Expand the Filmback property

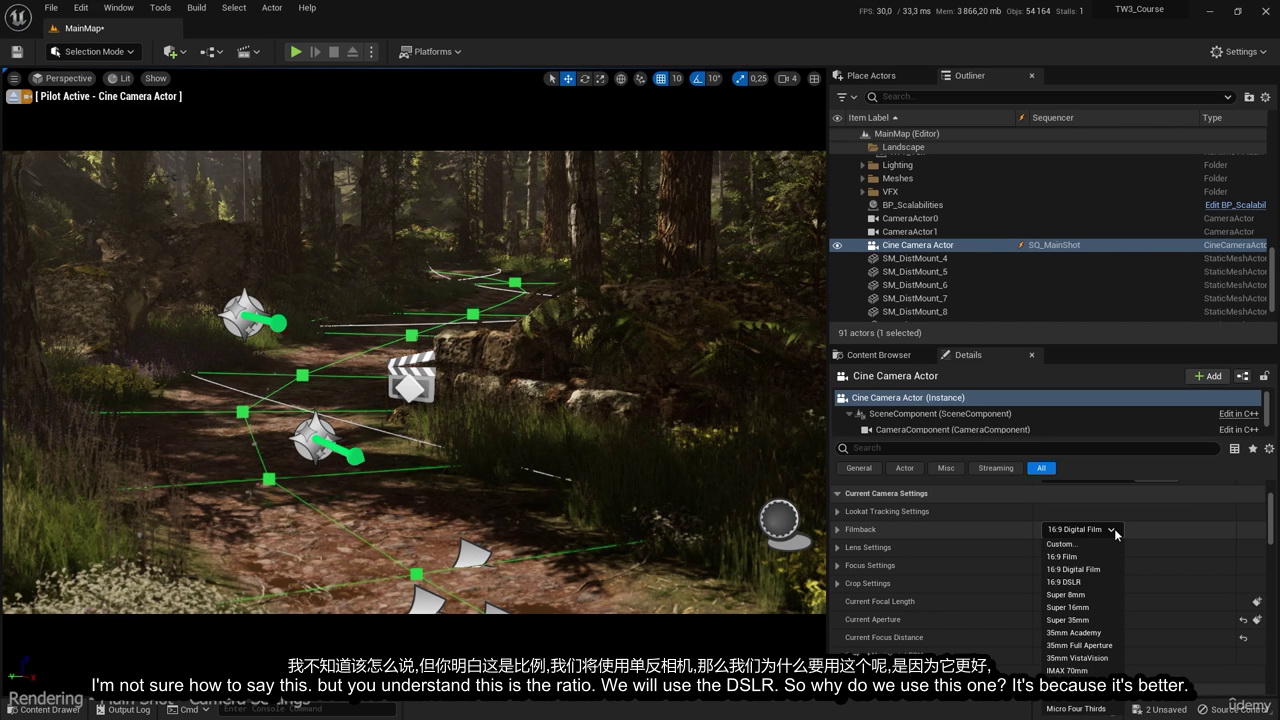(838, 530)
